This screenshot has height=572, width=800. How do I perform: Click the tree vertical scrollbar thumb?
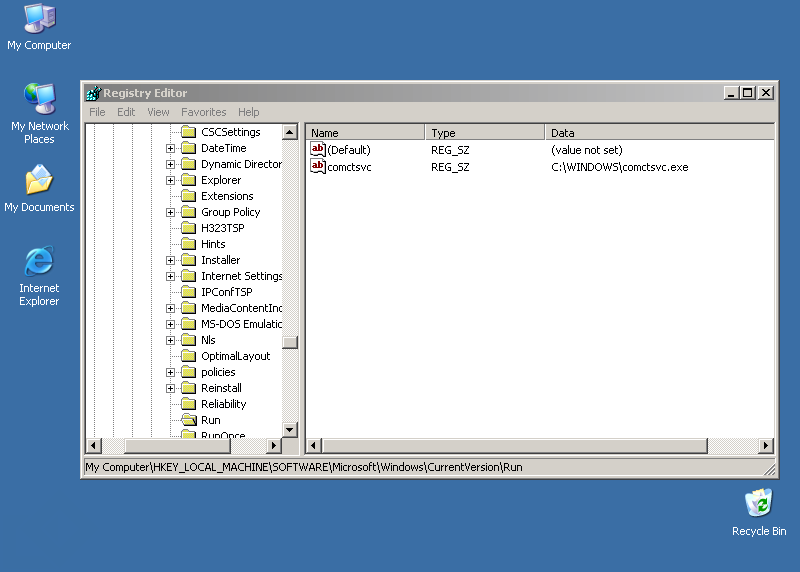point(290,342)
